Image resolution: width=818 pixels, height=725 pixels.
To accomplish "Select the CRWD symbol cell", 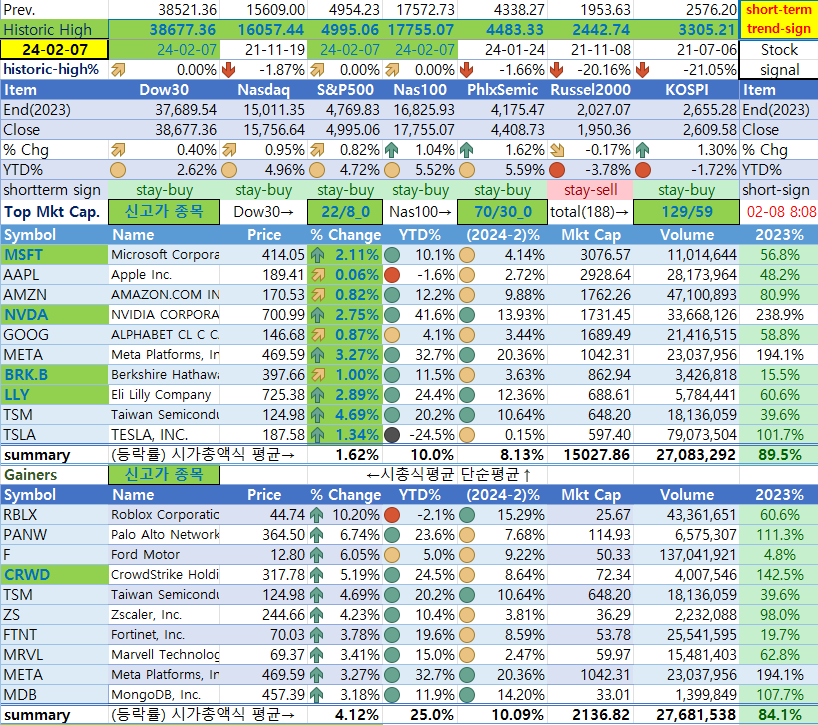I will click(54, 575).
